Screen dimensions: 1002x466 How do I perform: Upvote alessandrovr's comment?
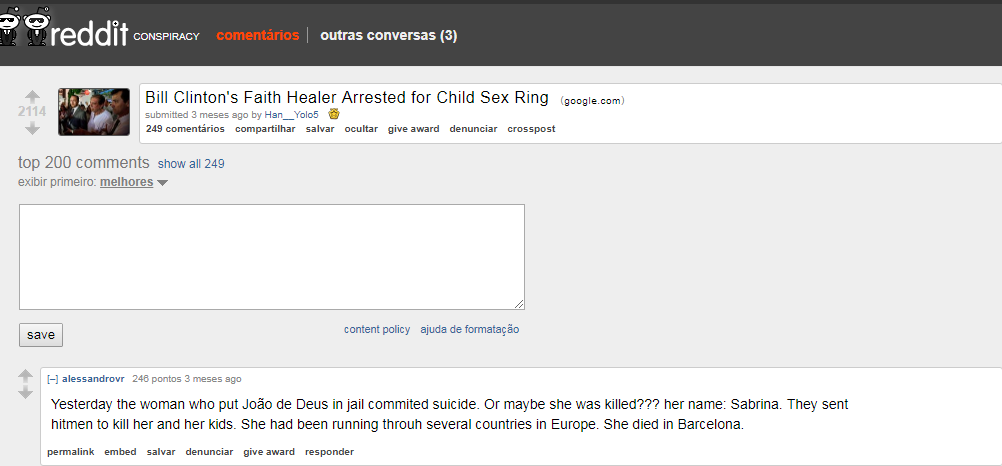[x=26, y=377]
